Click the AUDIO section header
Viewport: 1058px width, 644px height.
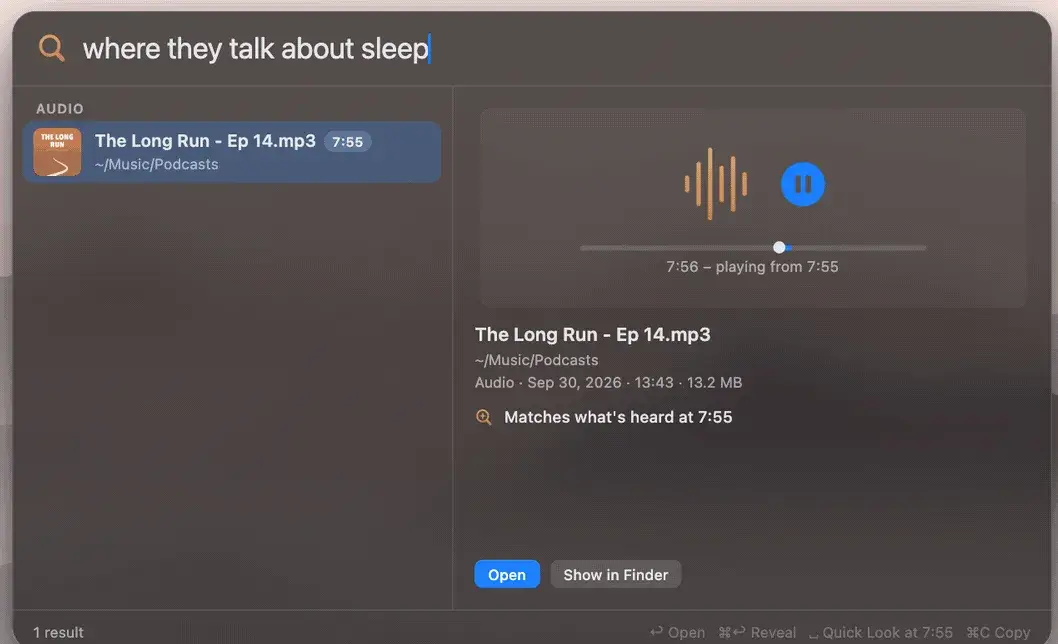[60, 109]
